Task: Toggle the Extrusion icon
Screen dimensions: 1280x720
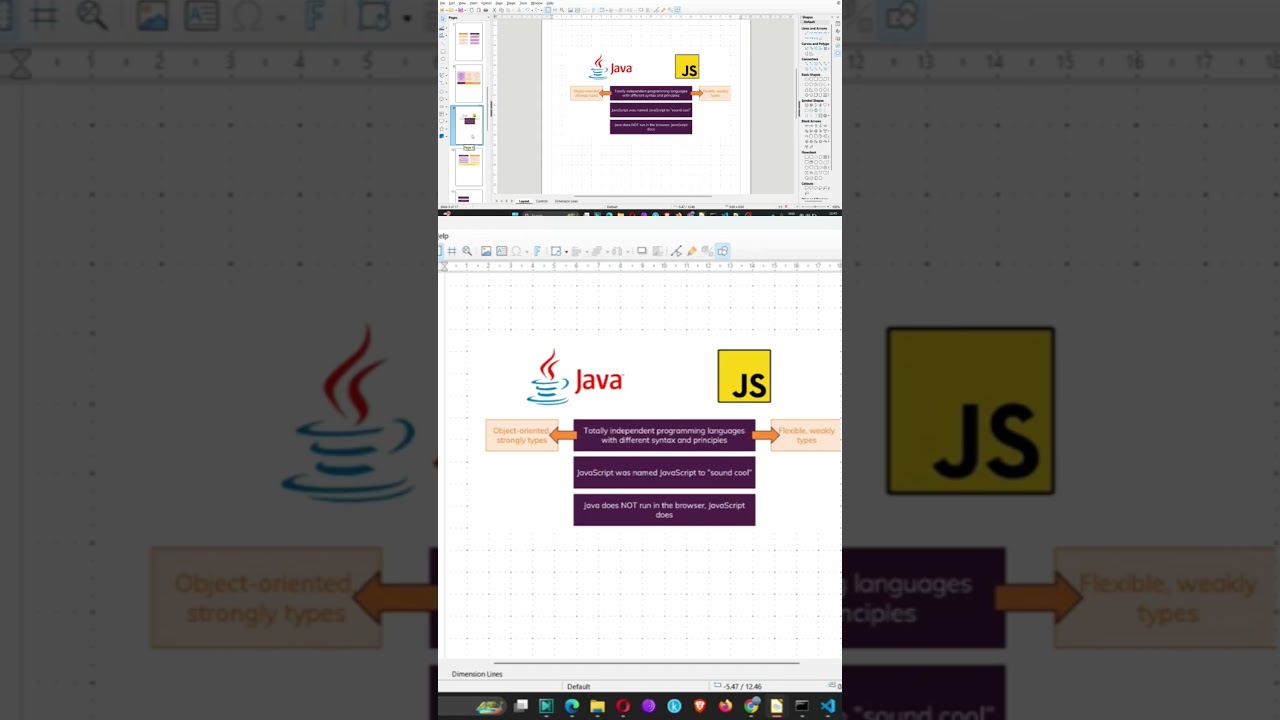Action: (707, 251)
